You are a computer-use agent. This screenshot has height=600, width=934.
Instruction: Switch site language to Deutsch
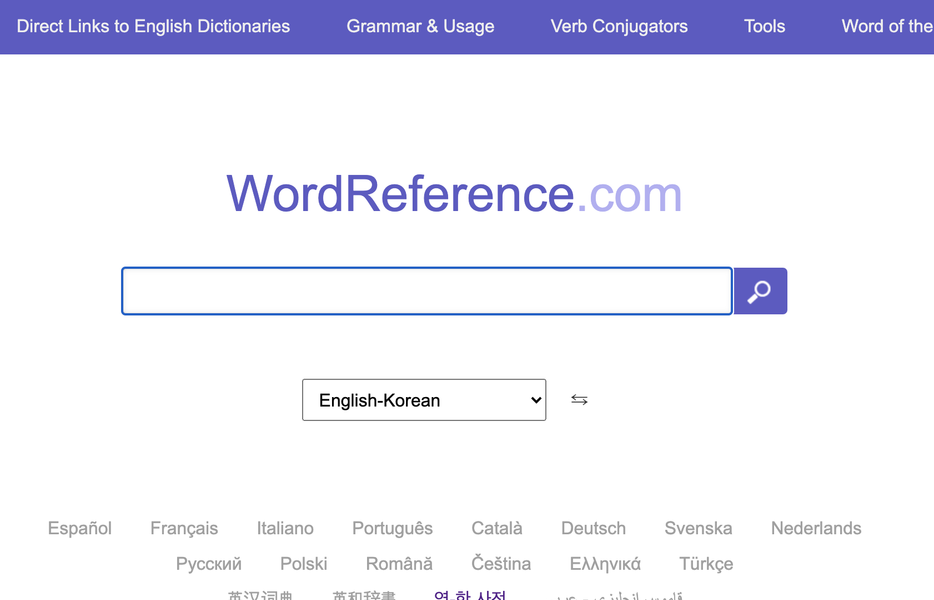593,528
